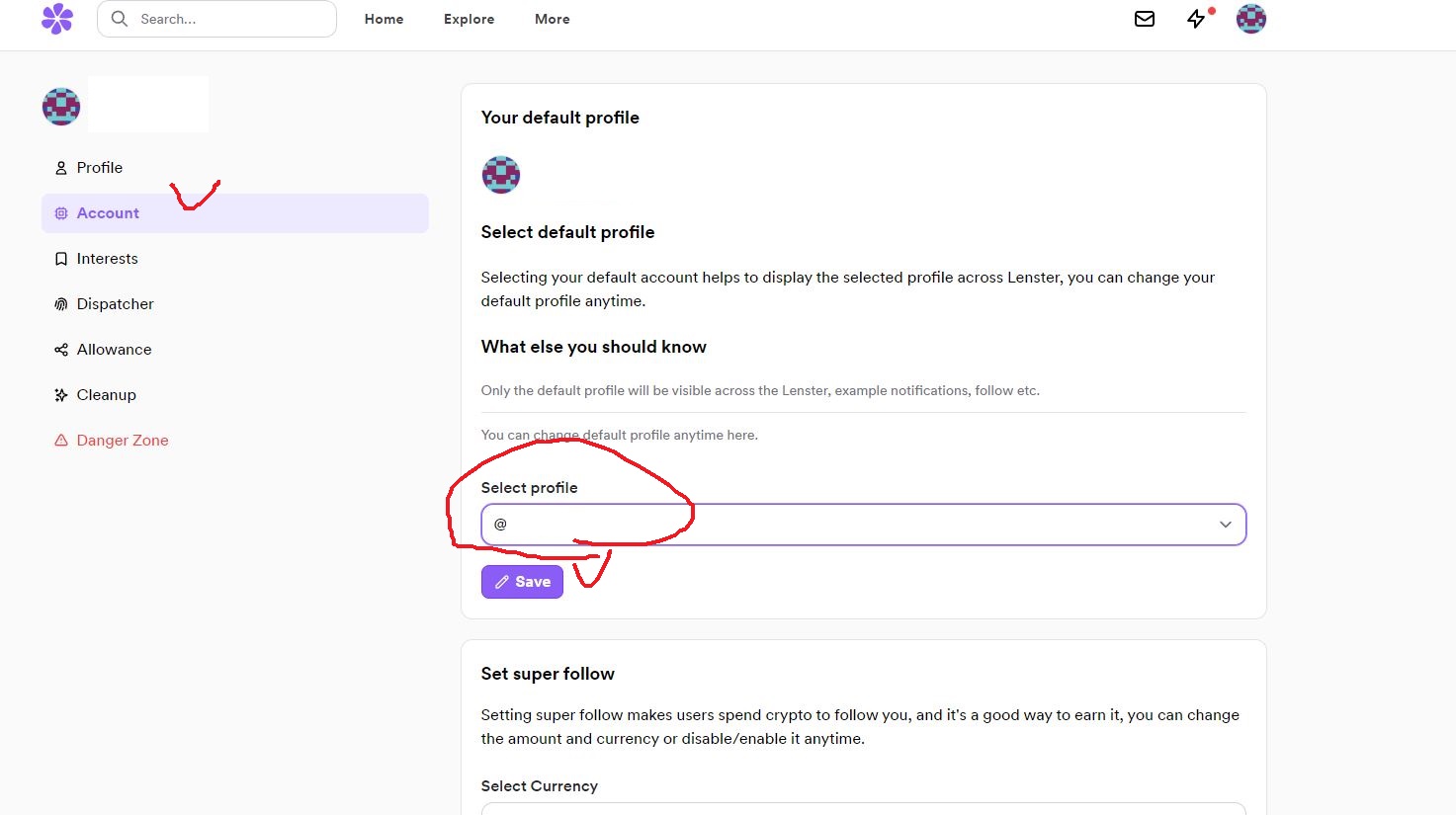Viewport: 1456px width, 815px height.
Task: Click the 'Your default profile' heading
Action: click(560, 118)
